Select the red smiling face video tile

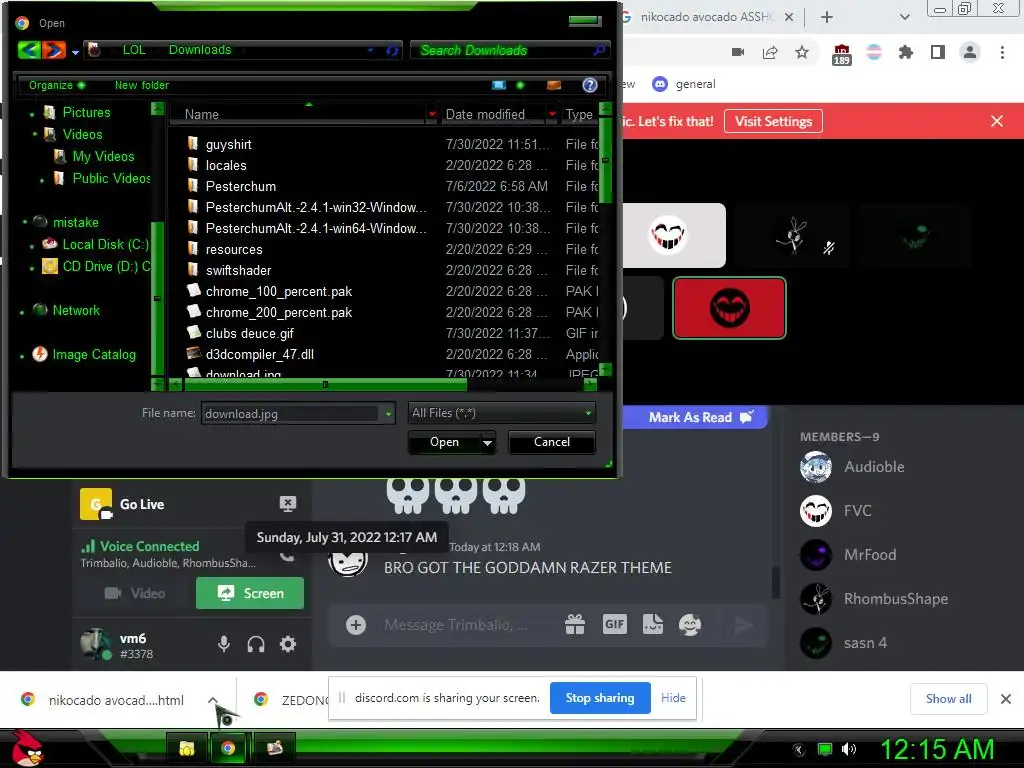[729, 308]
